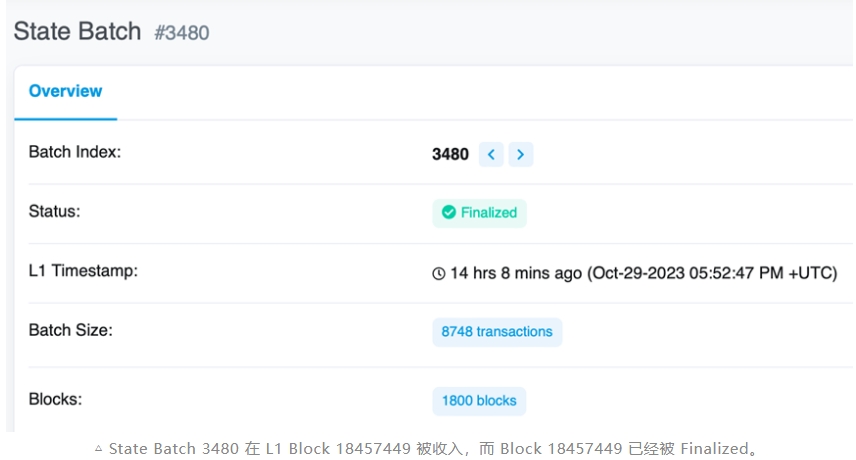Click the triangle marker before the caption

click(98, 449)
